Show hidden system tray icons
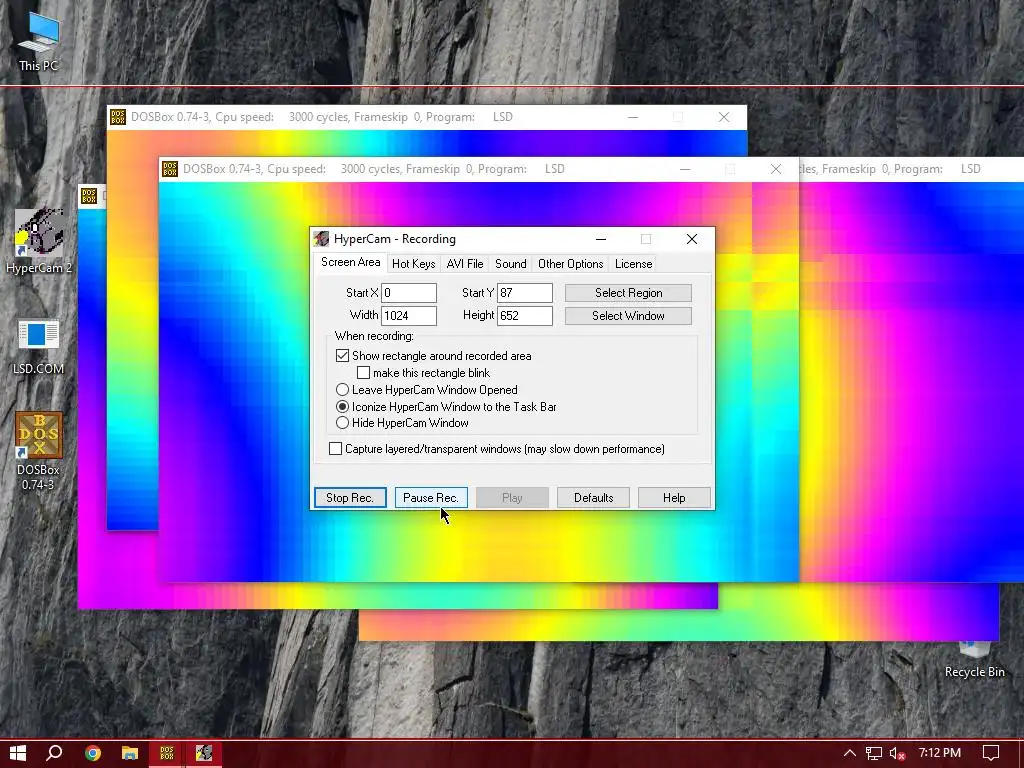Screen dimensions: 1024x768 (849, 753)
